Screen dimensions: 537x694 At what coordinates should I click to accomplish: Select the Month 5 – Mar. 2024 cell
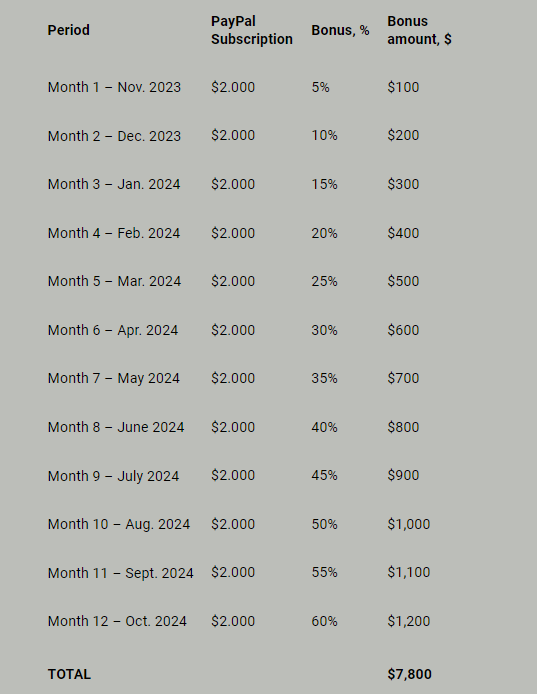pos(114,281)
